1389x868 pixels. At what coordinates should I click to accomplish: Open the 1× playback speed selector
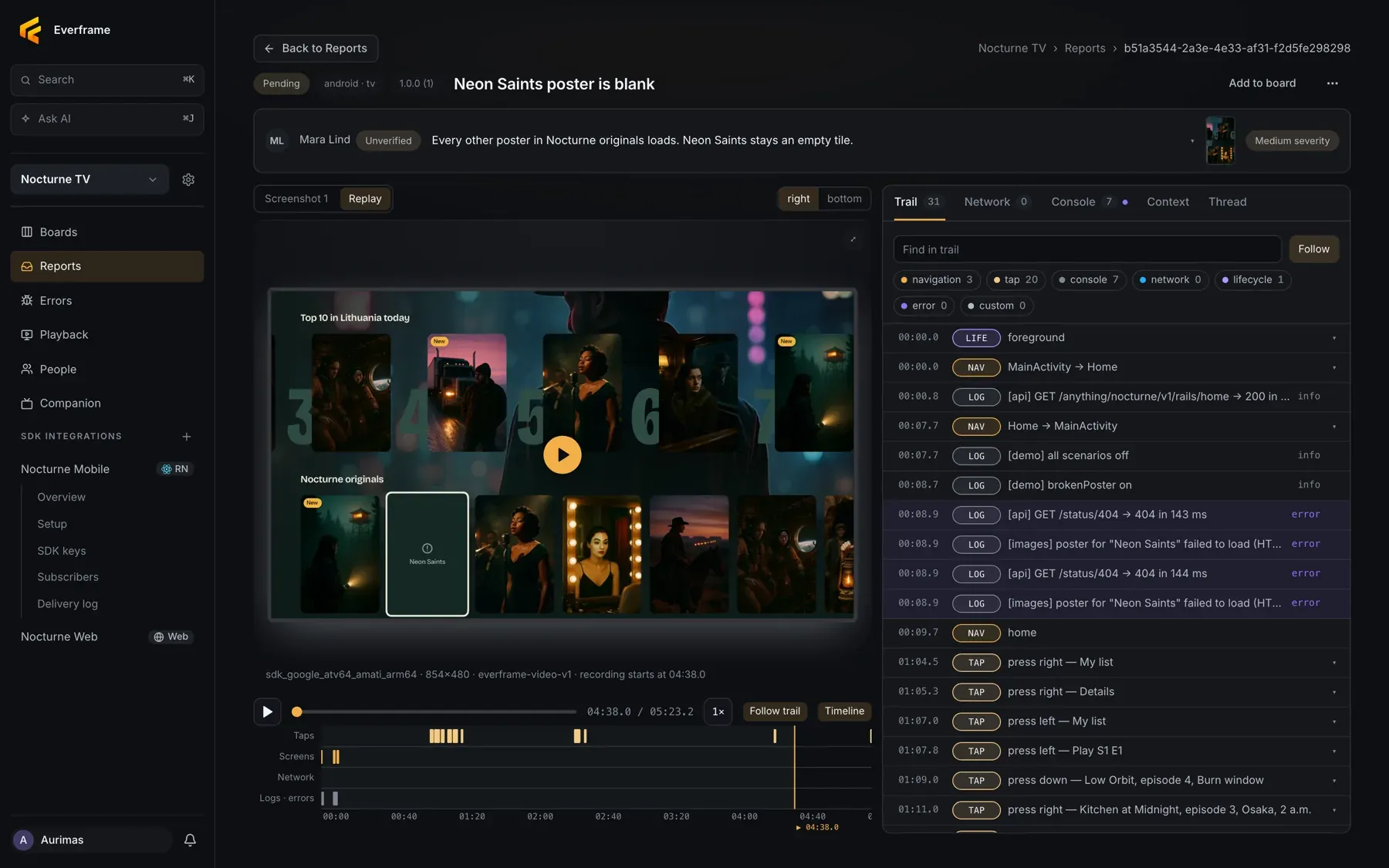click(x=718, y=711)
